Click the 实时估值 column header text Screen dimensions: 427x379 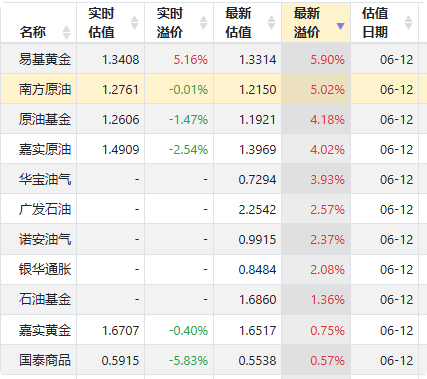(x=101, y=23)
